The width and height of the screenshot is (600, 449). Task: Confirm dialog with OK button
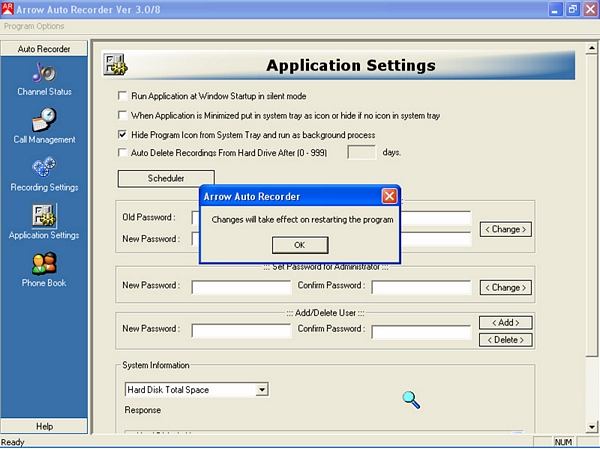[x=300, y=245]
